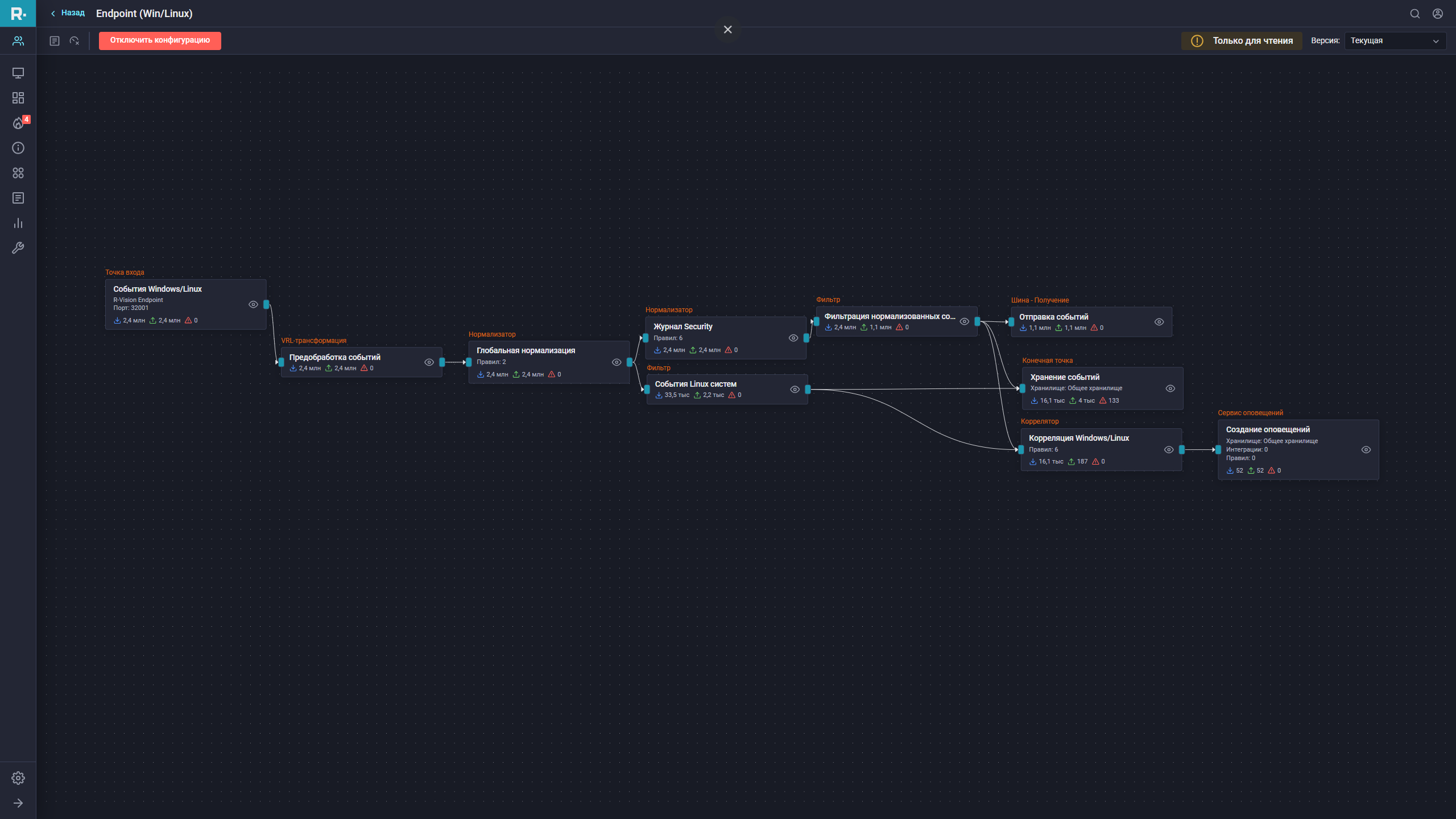Toggle eye icon on Журнал Security node
Viewport: 1456px width, 819px height.
[793, 338]
